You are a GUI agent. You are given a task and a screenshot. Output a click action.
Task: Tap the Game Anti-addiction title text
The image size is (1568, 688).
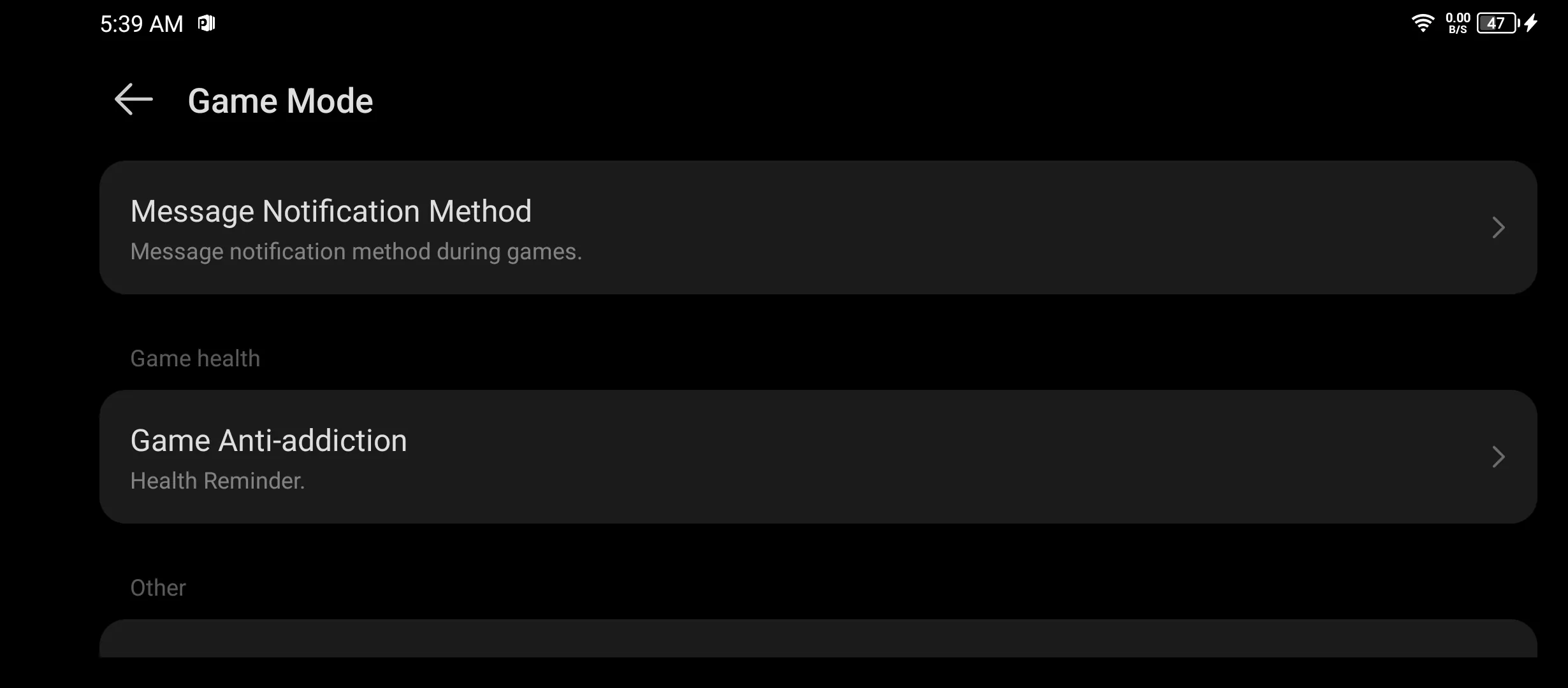(268, 440)
